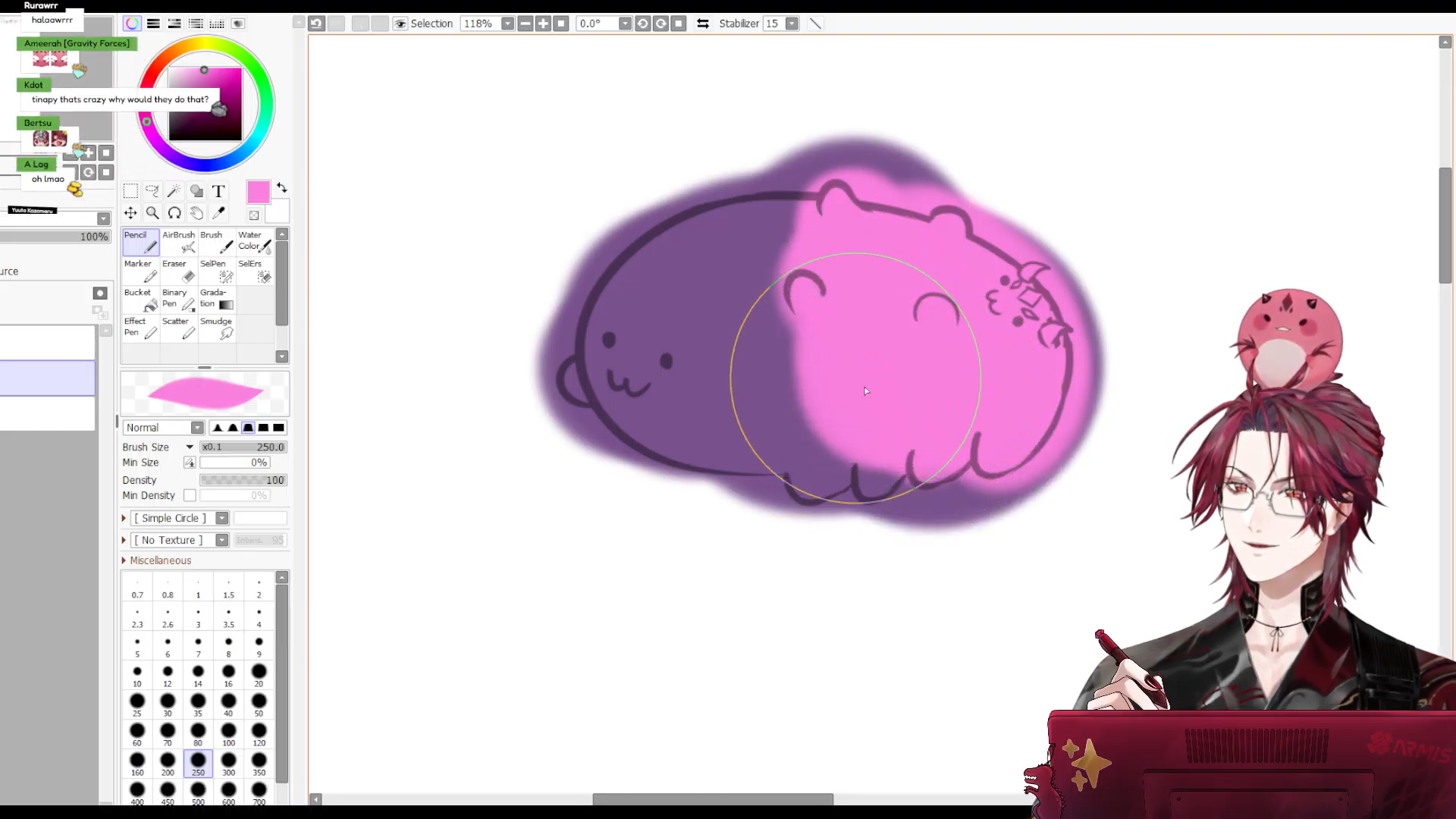Choose the Pencil brush tool
1456x819 pixels.
(x=141, y=242)
